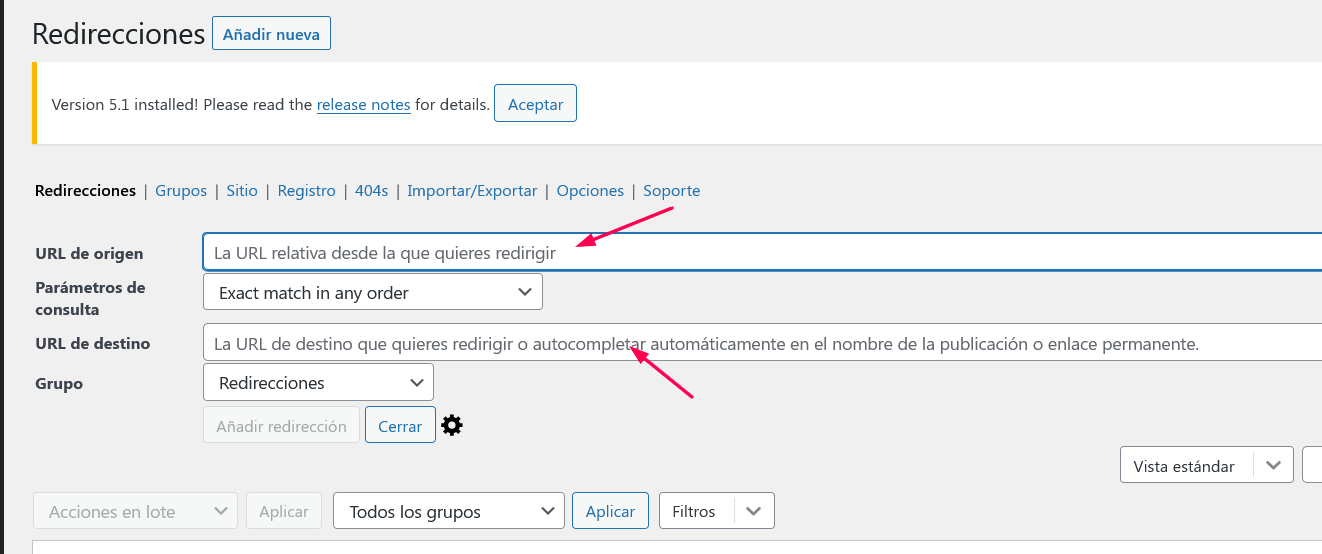Focus the URL de destino field
The image size is (1322, 554).
click(x=762, y=342)
